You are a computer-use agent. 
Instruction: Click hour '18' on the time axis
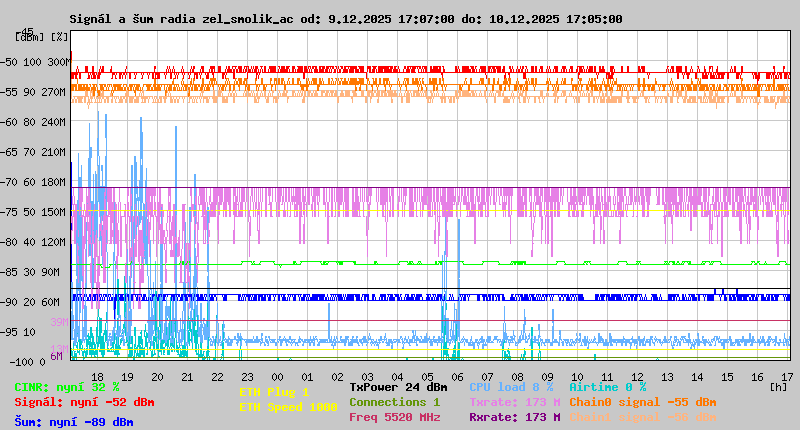point(97,377)
